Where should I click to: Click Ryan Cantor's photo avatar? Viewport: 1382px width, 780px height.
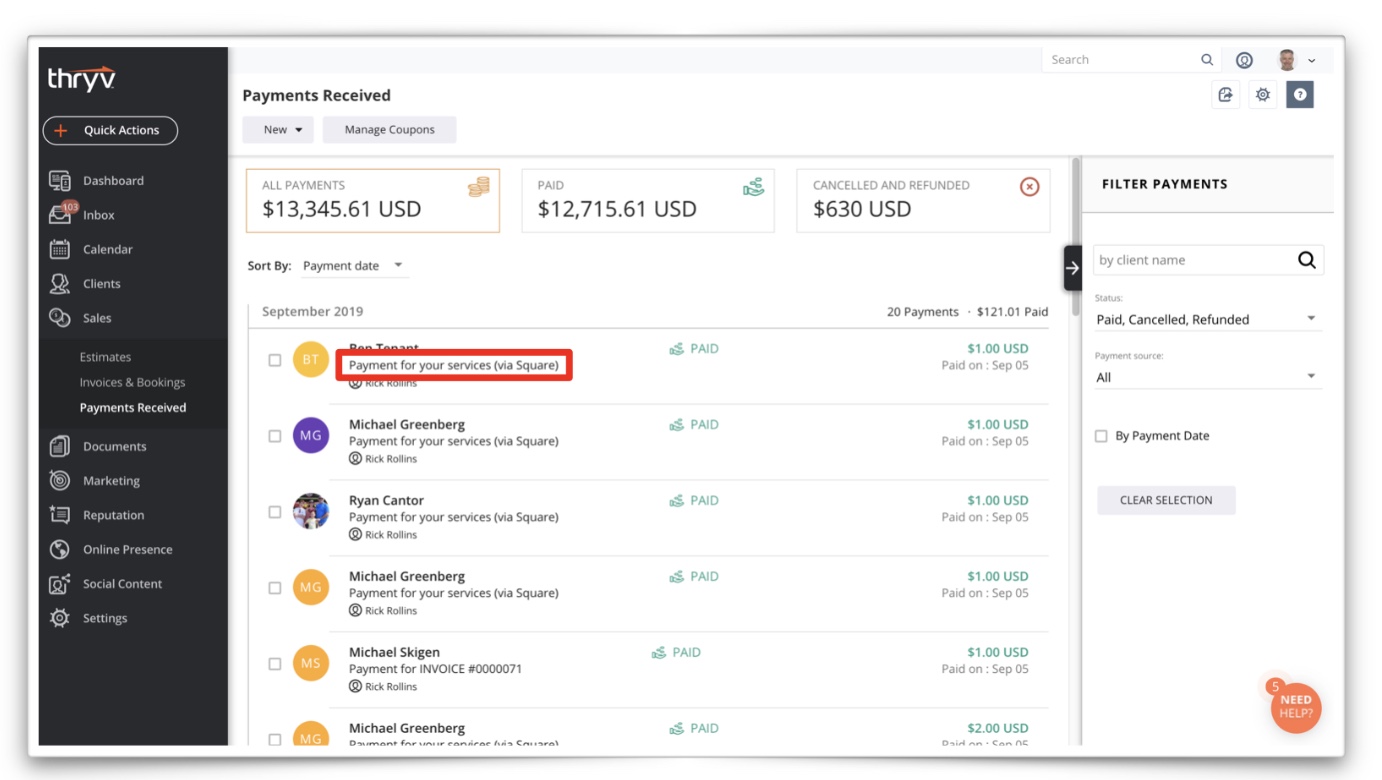tap(311, 512)
